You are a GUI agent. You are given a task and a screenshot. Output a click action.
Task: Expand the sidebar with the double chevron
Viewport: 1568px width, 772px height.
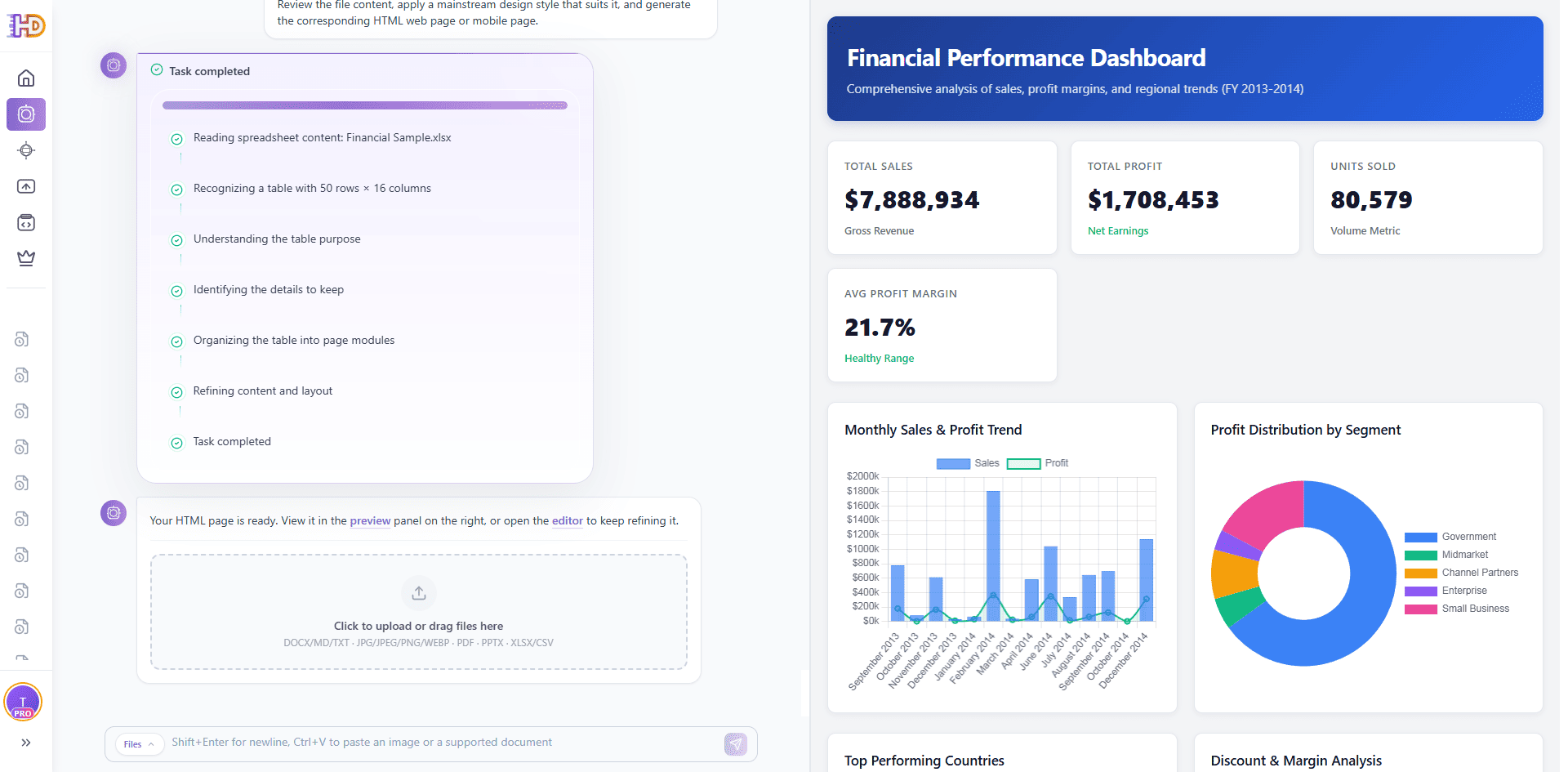pyautogui.click(x=26, y=743)
